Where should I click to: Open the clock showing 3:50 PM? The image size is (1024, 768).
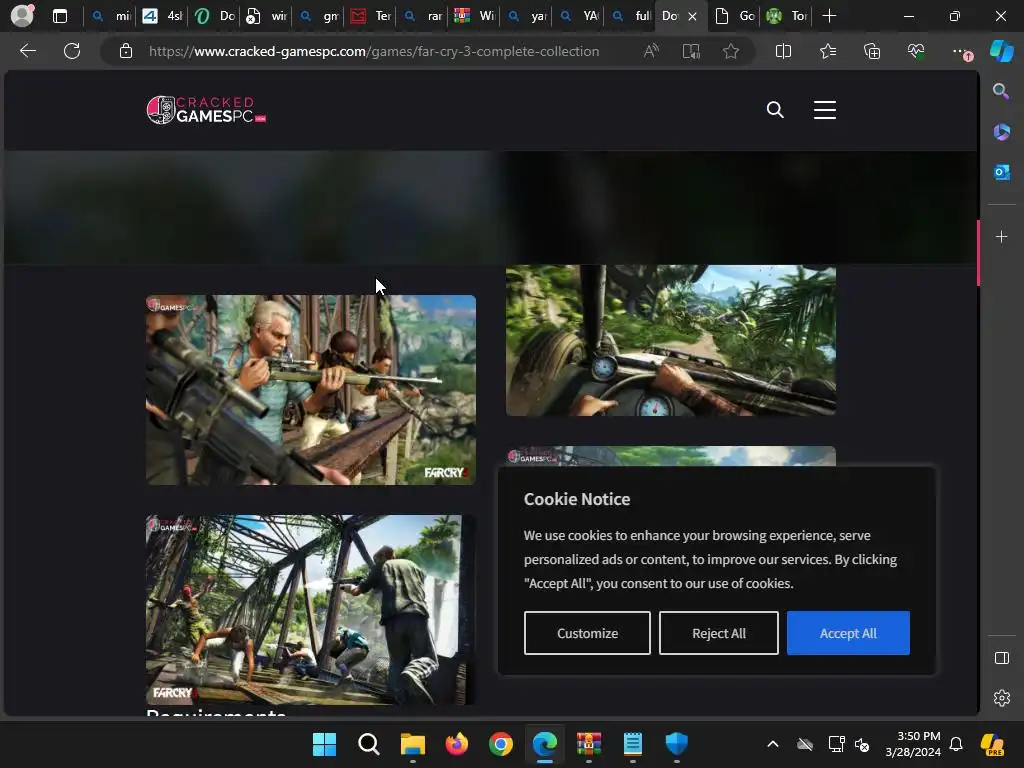pyautogui.click(x=913, y=744)
